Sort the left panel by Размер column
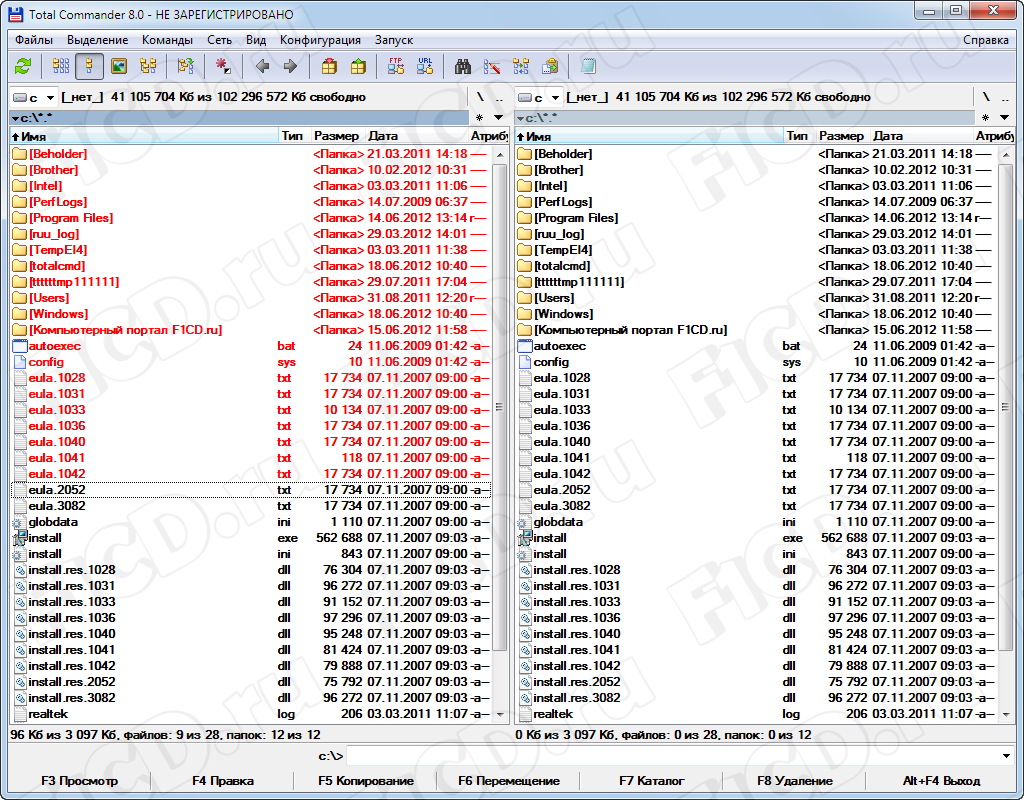Image resolution: width=1024 pixels, height=800 pixels. (x=337, y=136)
